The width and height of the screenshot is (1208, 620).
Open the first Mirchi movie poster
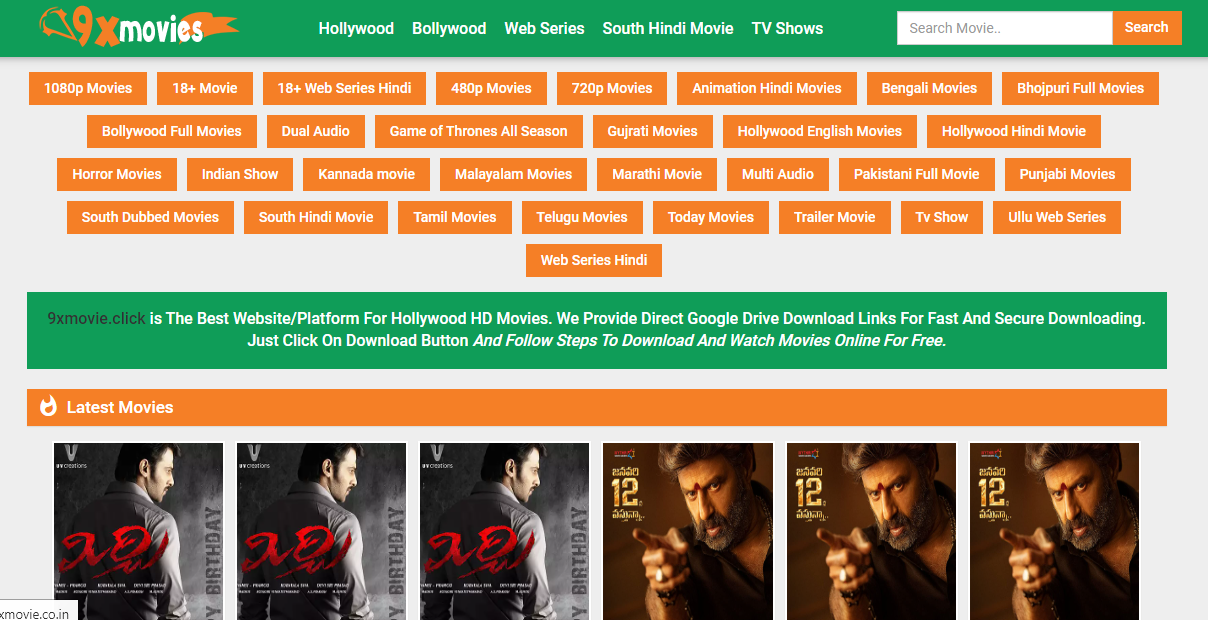[138, 530]
